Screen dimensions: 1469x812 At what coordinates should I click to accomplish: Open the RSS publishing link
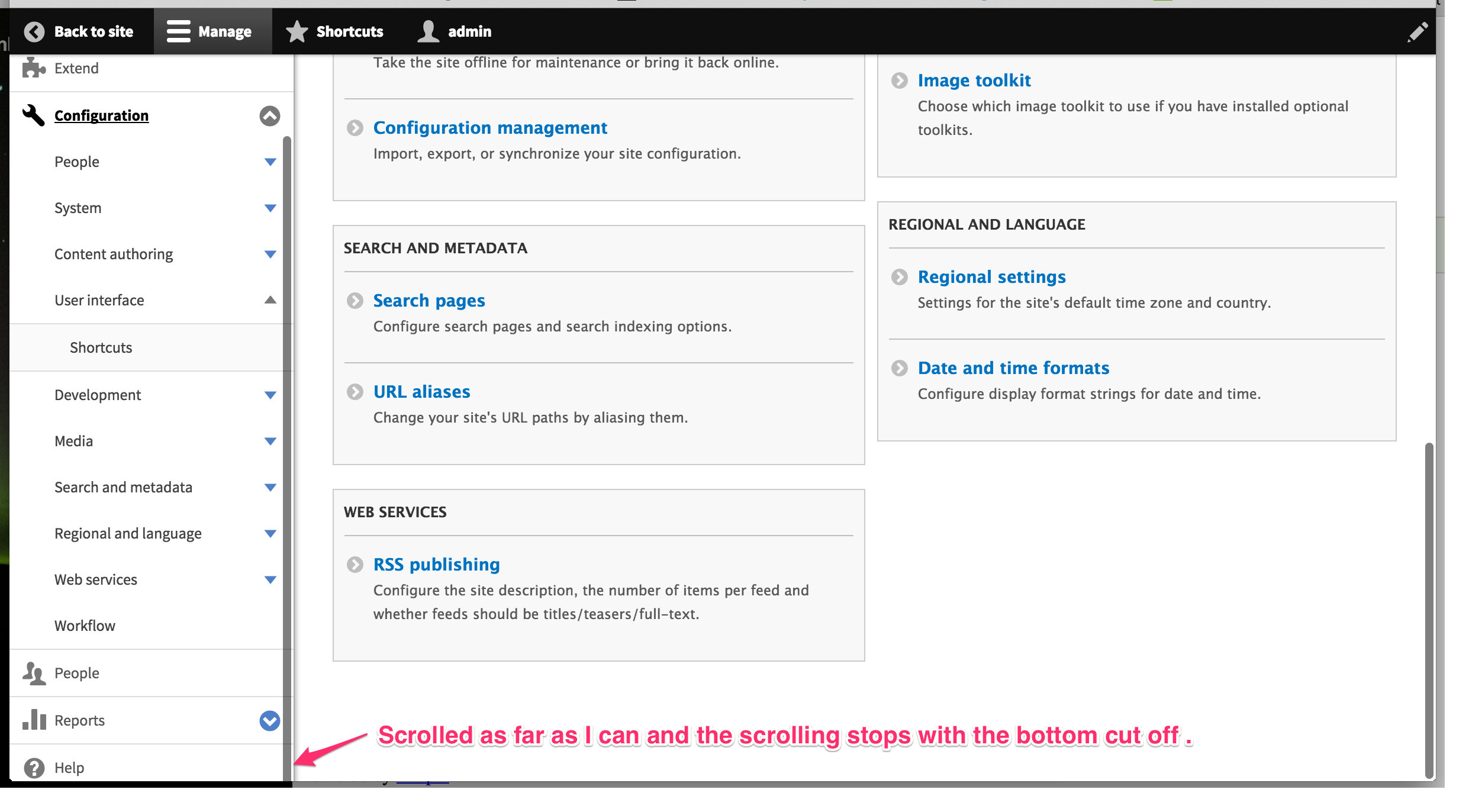[x=436, y=564]
